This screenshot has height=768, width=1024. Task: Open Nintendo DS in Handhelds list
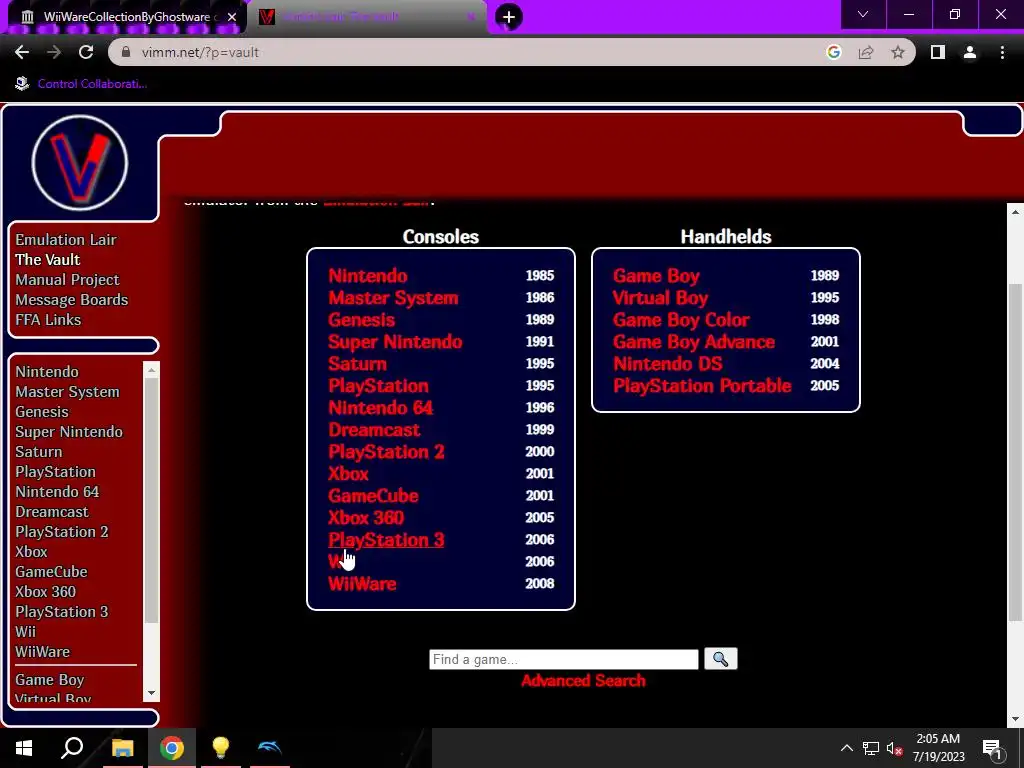click(x=667, y=364)
